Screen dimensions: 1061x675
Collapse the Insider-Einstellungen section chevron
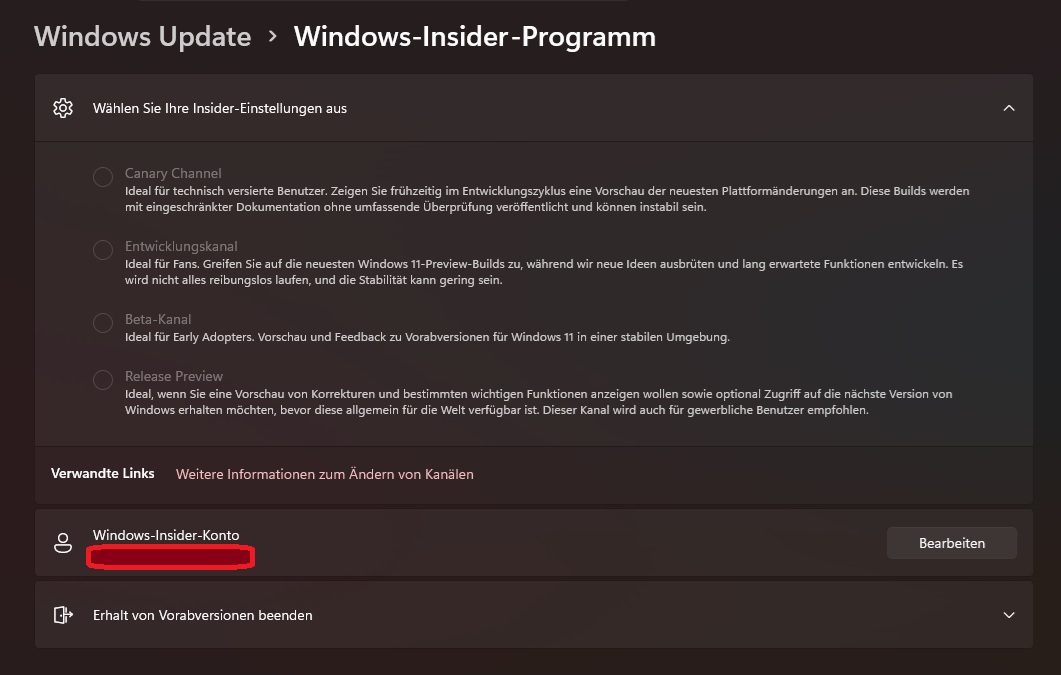(1009, 108)
